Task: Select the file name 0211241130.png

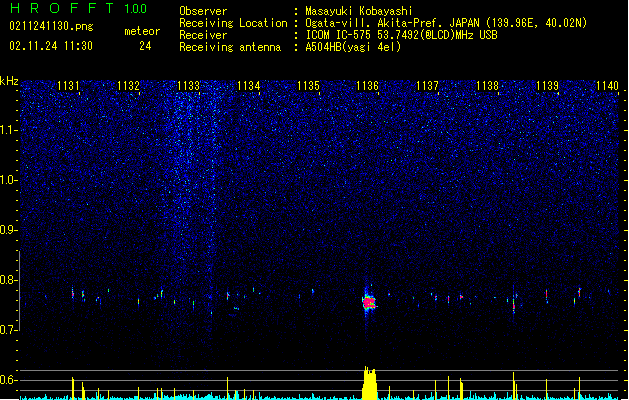Action: (51, 27)
